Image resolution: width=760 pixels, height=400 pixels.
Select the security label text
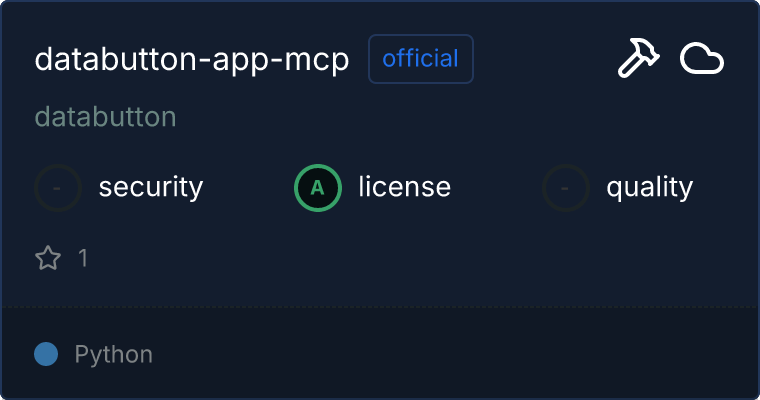[151, 187]
